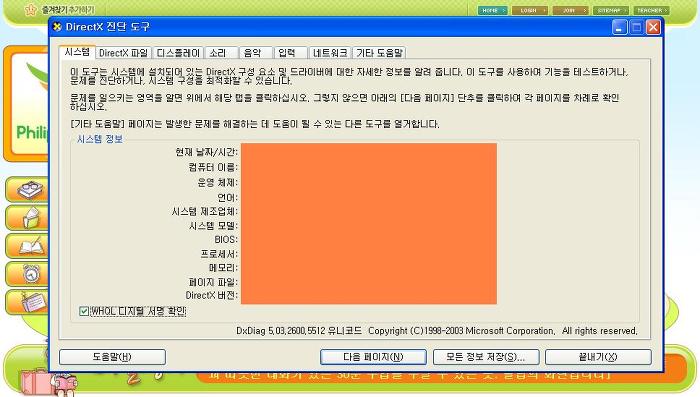Open the notepad sidebar icon

coord(33,302)
